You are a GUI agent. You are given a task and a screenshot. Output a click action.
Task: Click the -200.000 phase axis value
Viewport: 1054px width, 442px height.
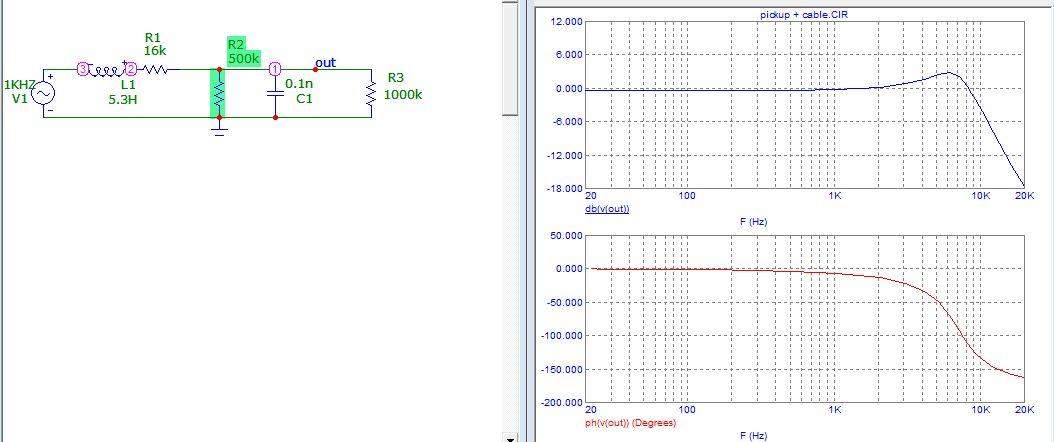tap(561, 402)
